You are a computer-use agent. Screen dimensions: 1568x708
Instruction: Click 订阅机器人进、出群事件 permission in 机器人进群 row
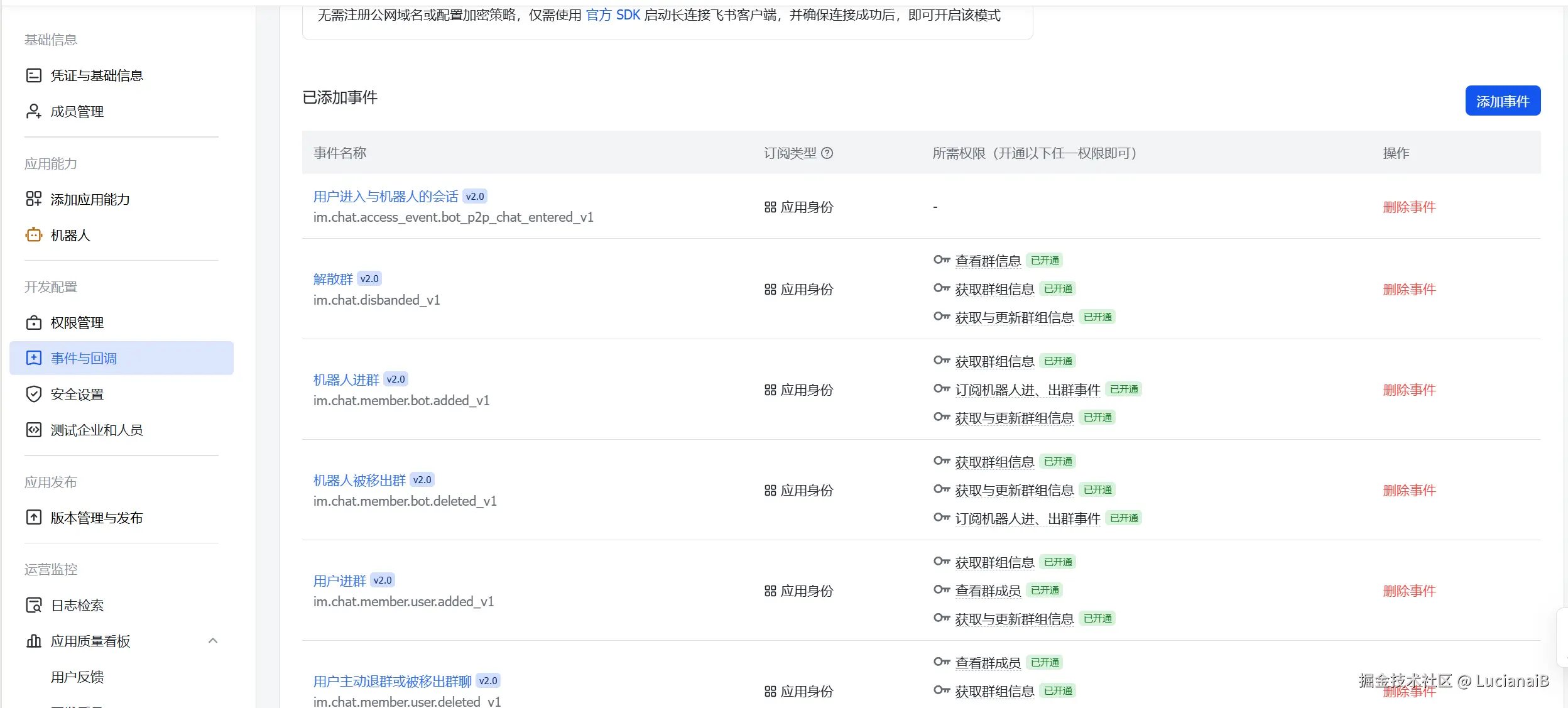tap(1027, 390)
